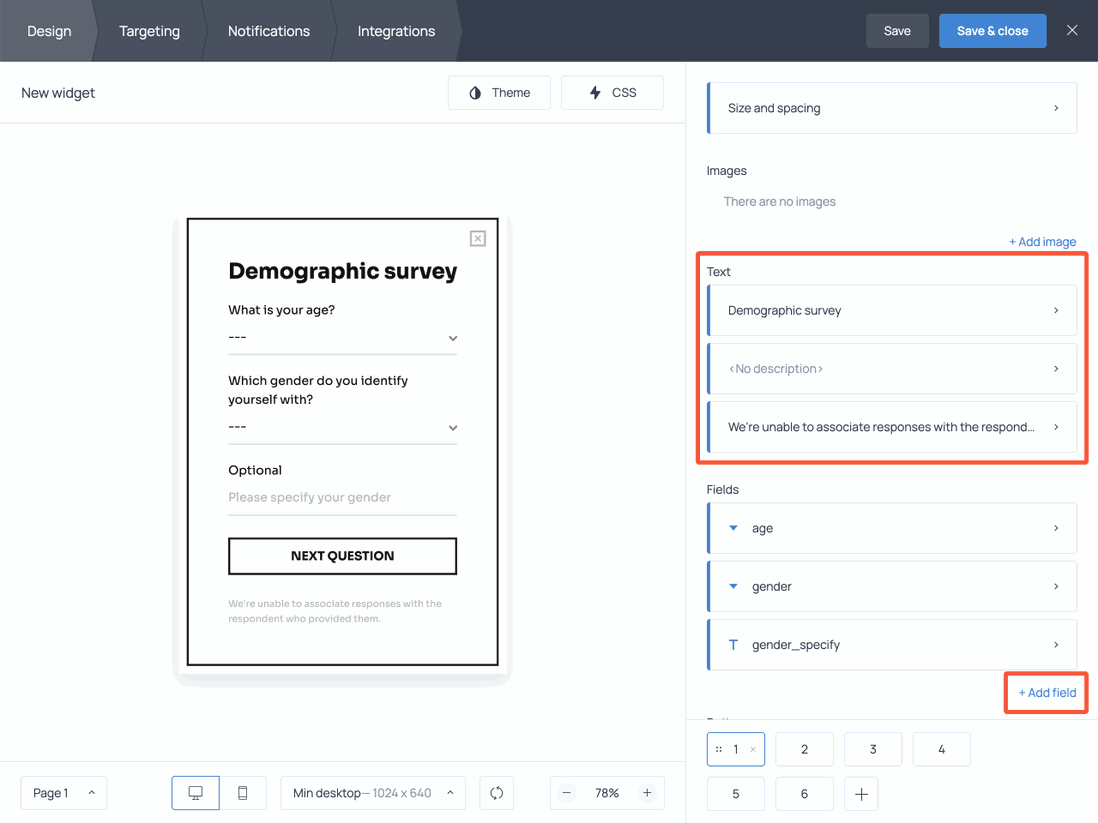Click the zoom in plus icon
The image size is (1098, 823).
coord(648,792)
